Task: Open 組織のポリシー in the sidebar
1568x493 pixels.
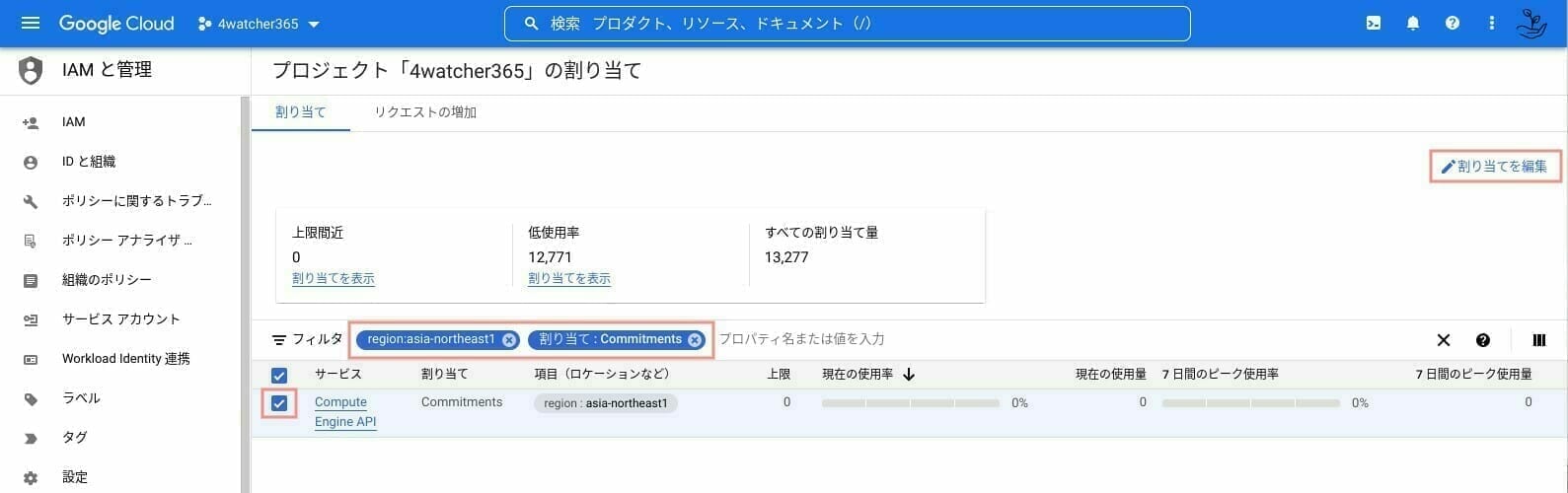Action: pyautogui.click(x=107, y=280)
